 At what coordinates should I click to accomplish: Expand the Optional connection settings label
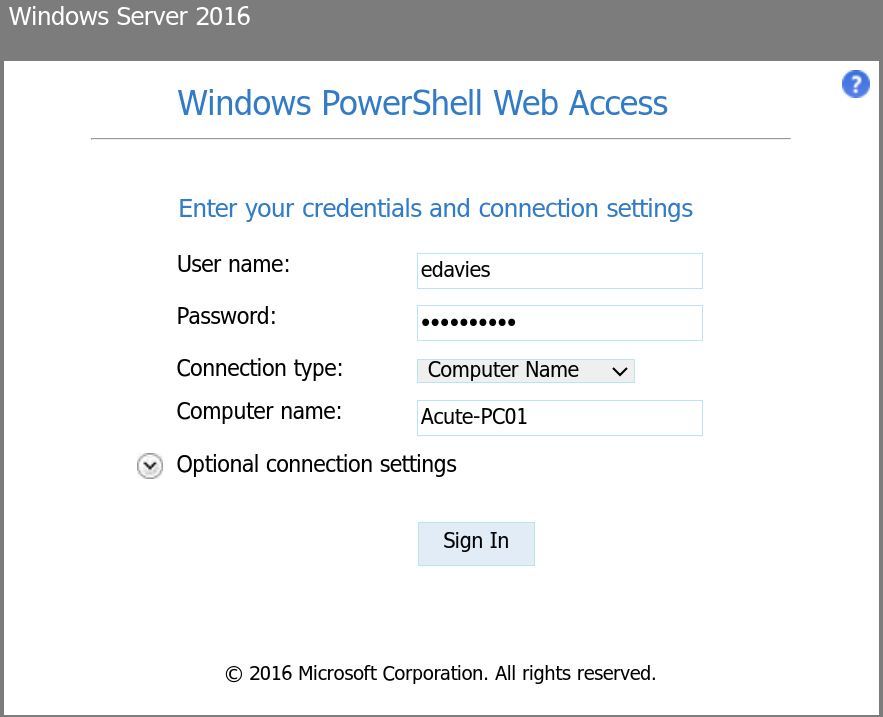tap(316, 464)
